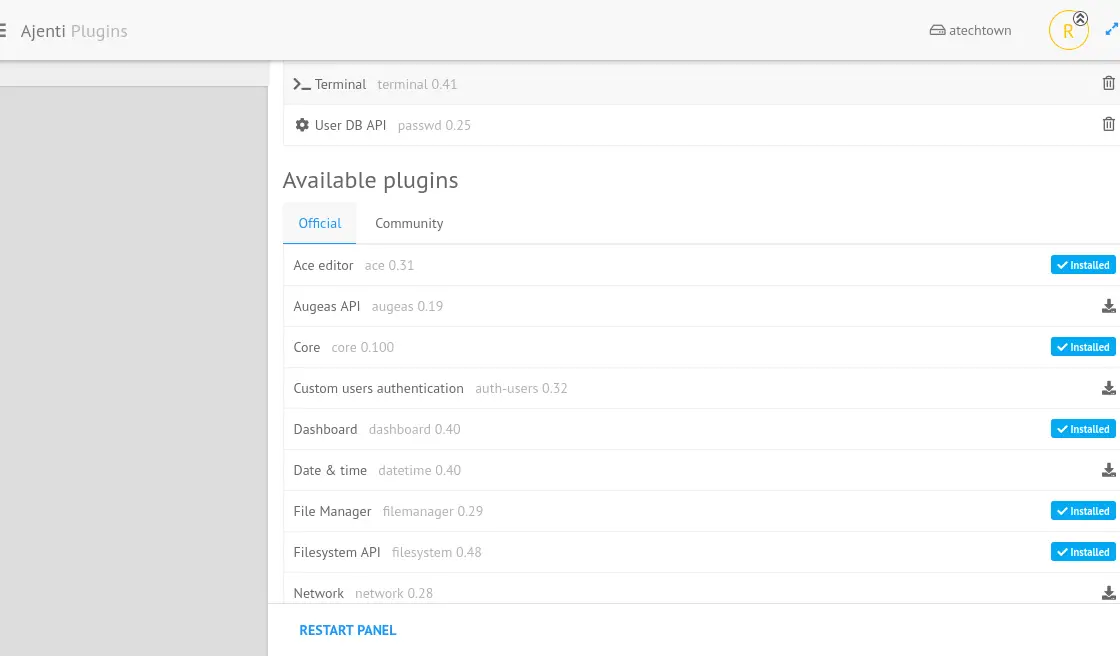Click the 'datetime 0.40' version text
The width and height of the screenshot is (1120, 656).
pos(419,470)
